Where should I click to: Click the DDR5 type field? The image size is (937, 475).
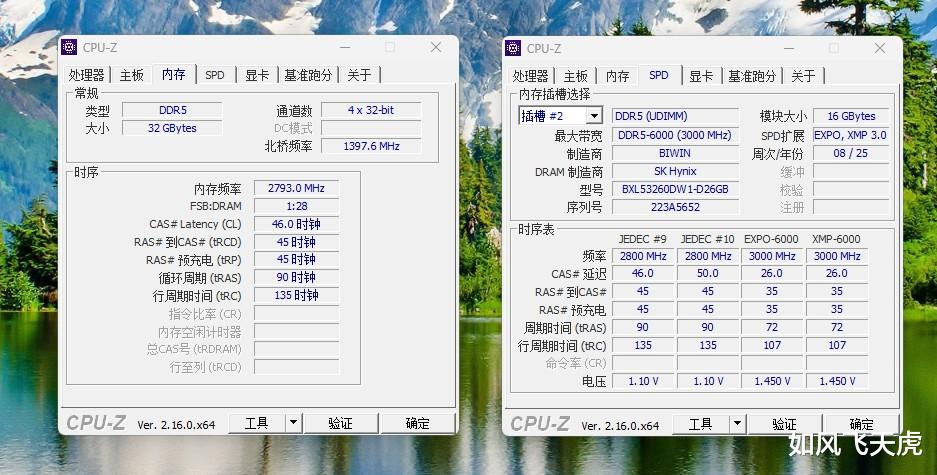pyautogui.click(x=172, y=110)
